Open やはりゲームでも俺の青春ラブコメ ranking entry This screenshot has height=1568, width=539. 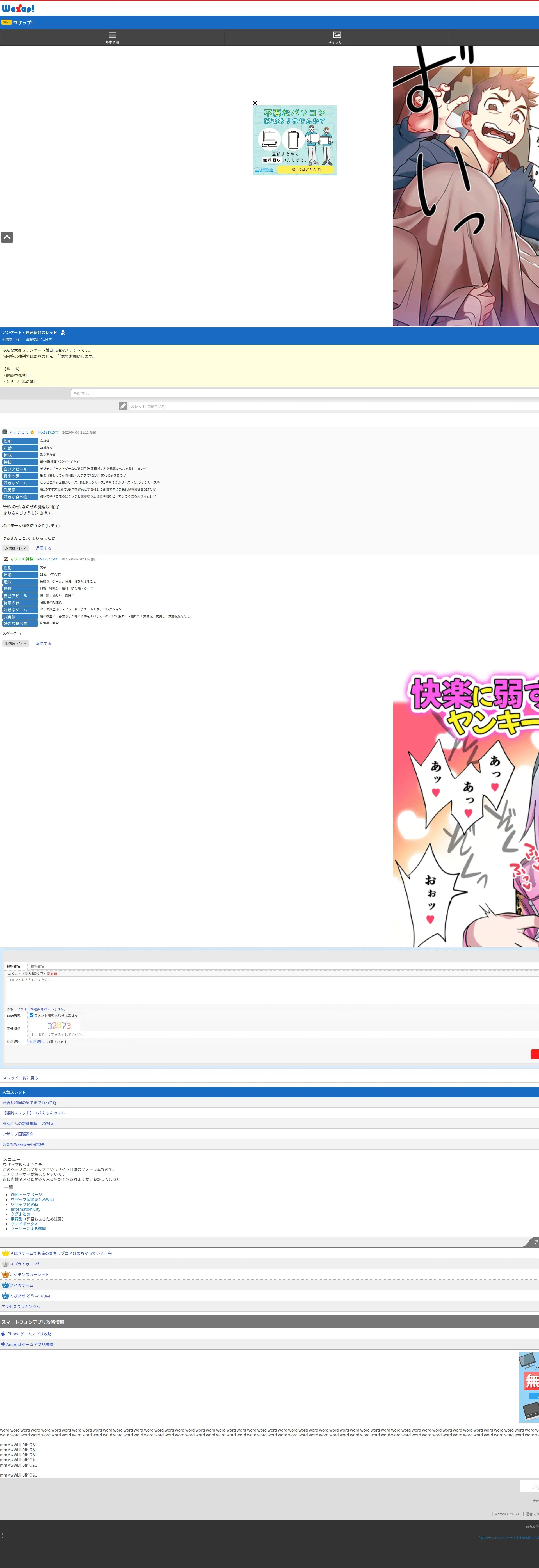(x=61, y=1253)
